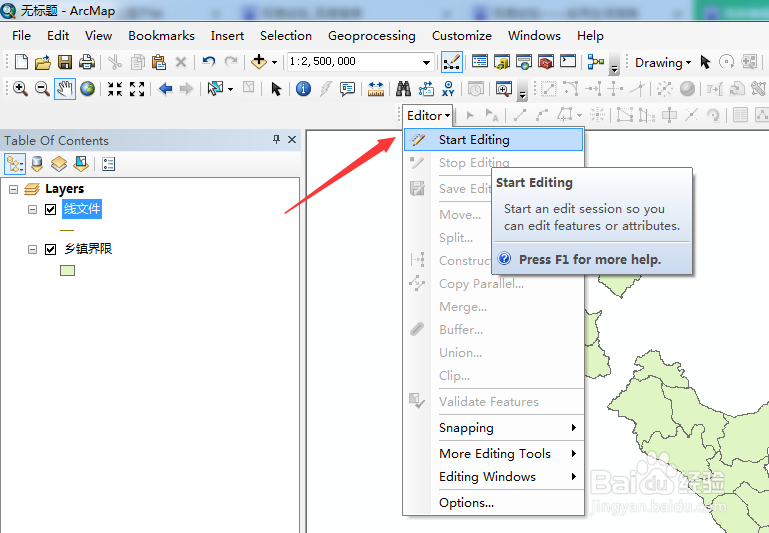
Task: Select the Identify info tool
Action: coord(304,89)
